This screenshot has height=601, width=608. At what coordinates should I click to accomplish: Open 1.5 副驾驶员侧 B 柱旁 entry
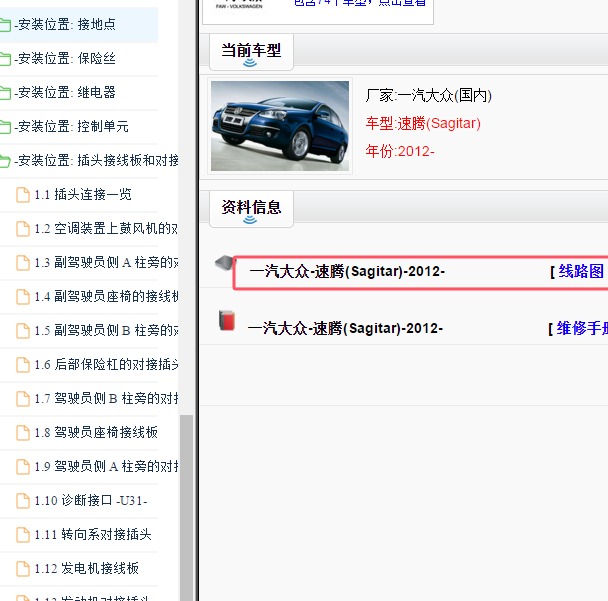[106, 330]
